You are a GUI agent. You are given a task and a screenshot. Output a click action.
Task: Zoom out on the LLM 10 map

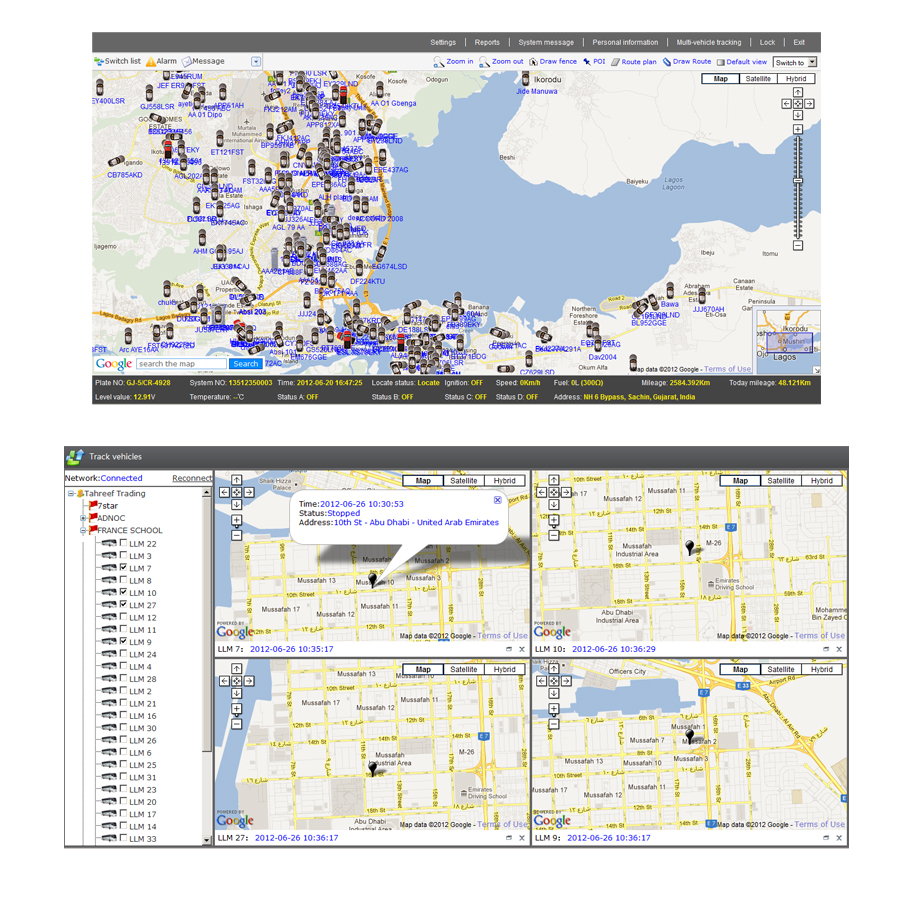pyautogui.click(x=554, y=536)
